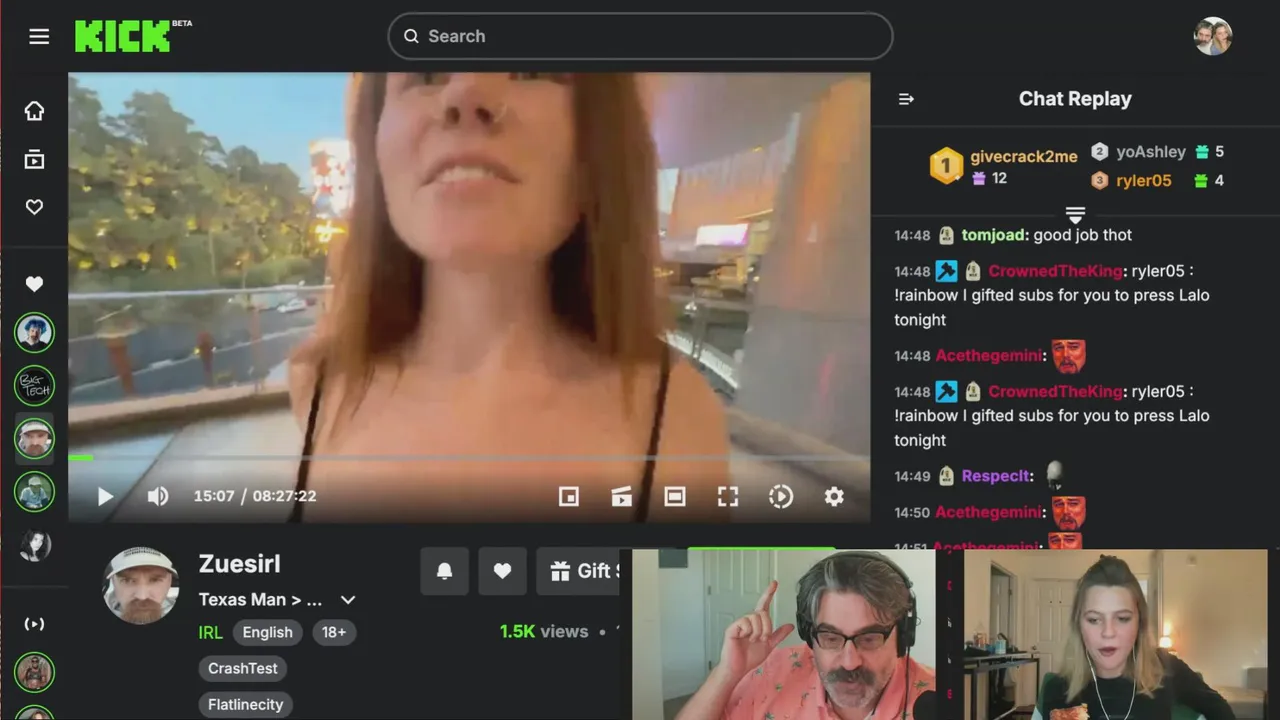
Task: Open video settings gear
Action: 834,496
